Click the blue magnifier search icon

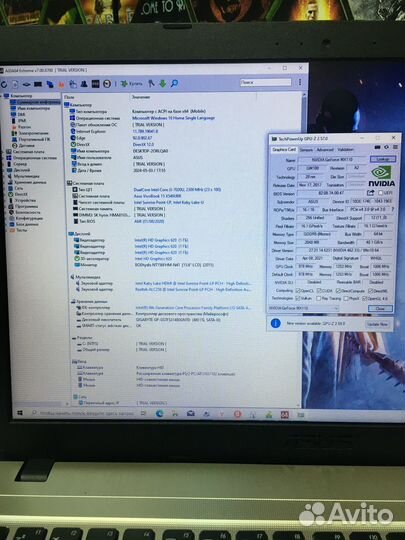pos(174,83)
